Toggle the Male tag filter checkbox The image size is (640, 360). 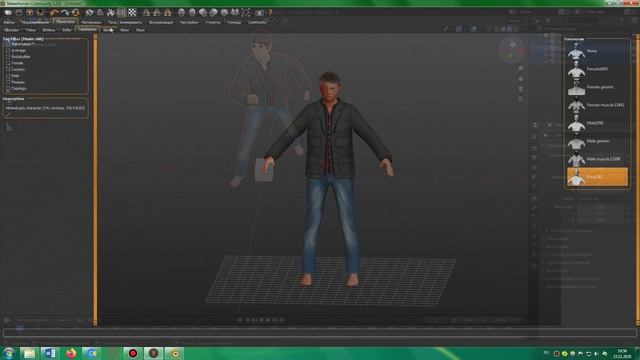pos(8,76)
